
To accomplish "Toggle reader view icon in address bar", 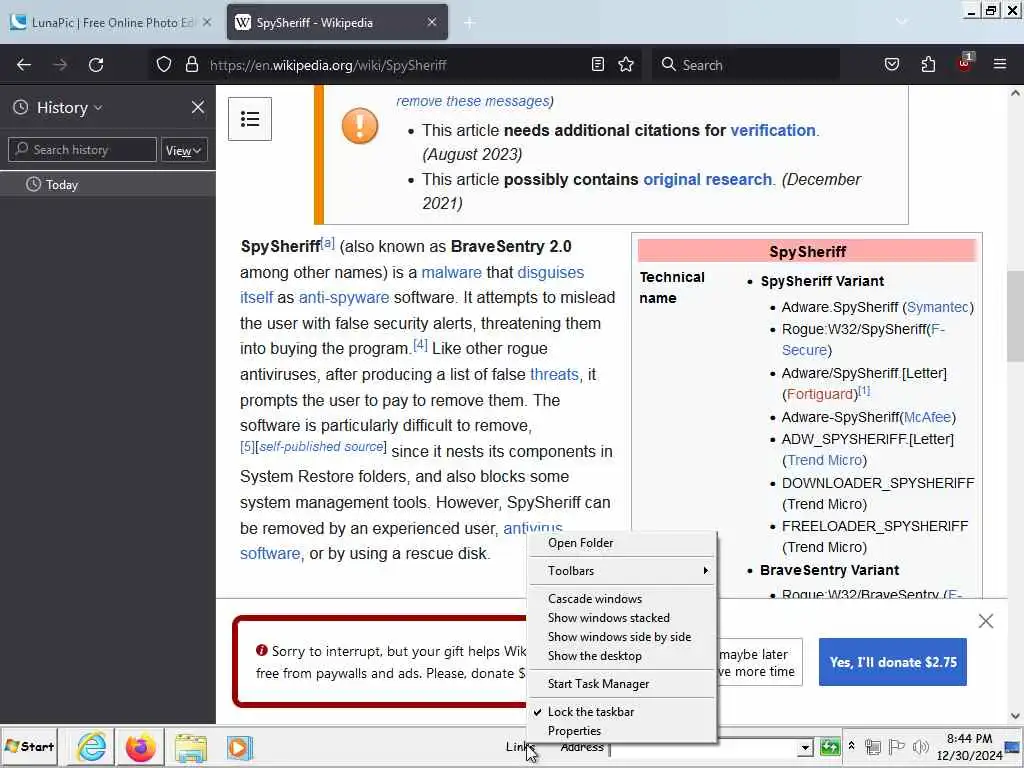I will (598, 65).
